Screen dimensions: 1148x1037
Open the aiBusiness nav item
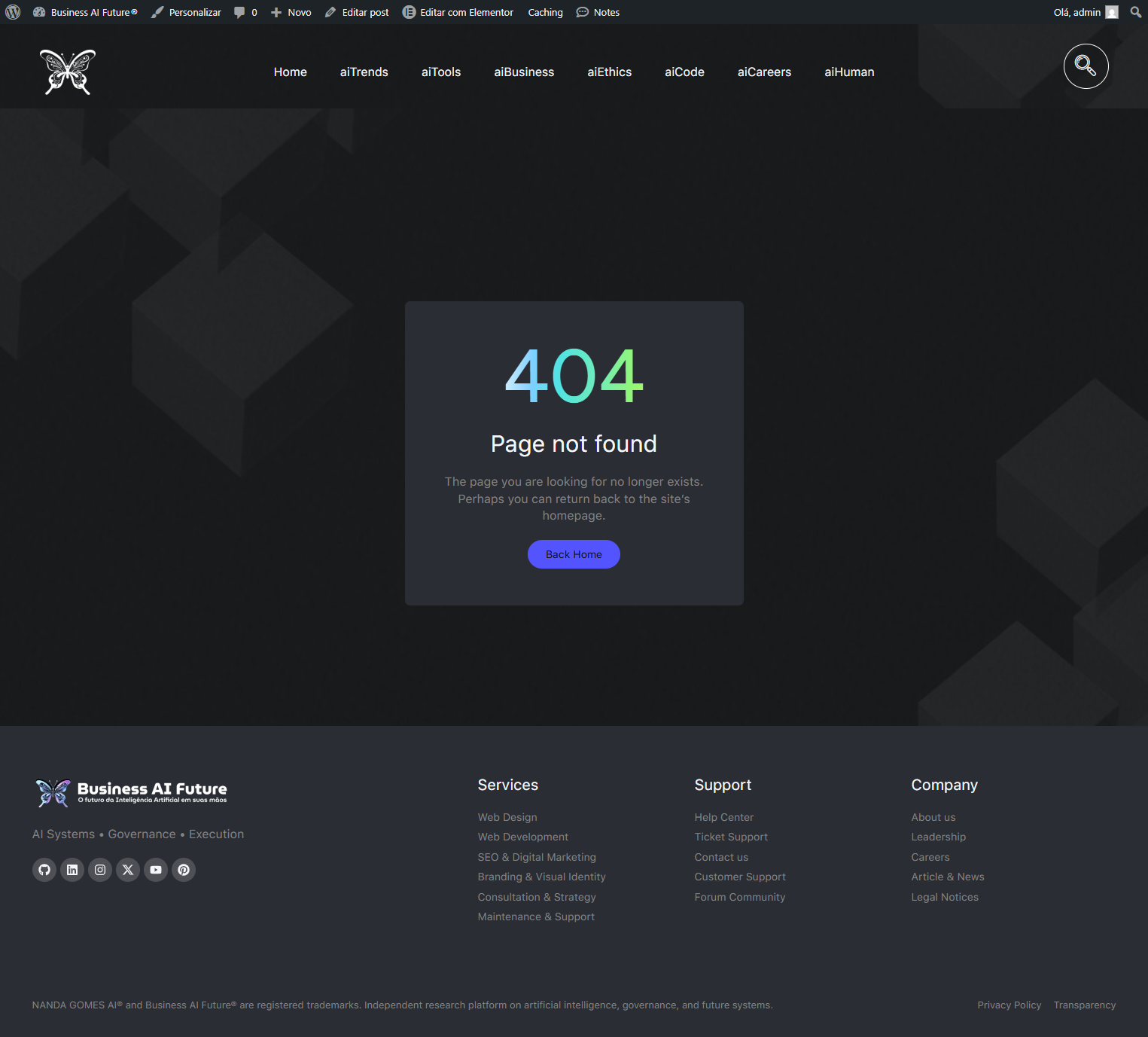click(x=524, y=72)
